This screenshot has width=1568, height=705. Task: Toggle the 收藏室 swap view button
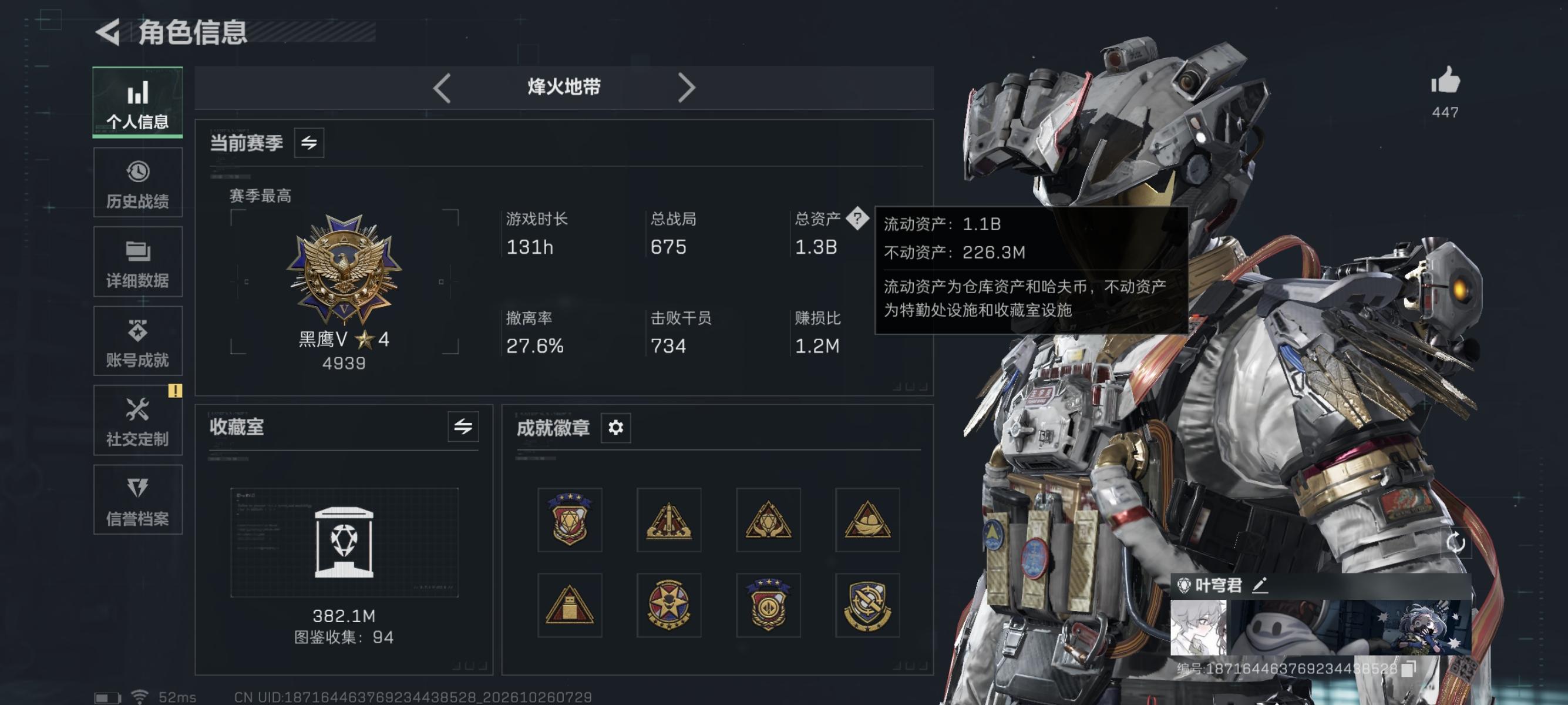pyautogui.click(x=463, y=427)
